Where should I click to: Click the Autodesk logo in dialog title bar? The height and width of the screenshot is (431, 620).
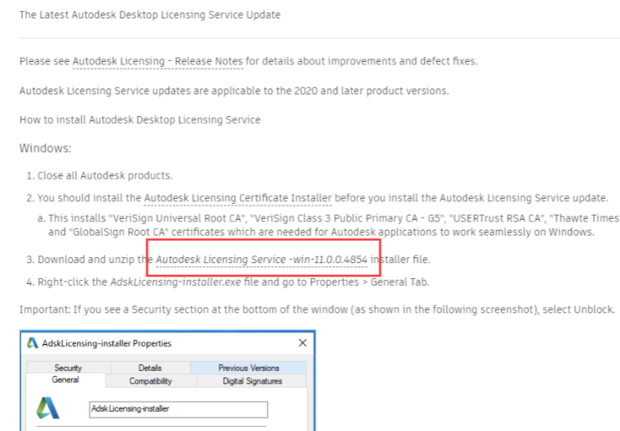[x=32, y=343]
